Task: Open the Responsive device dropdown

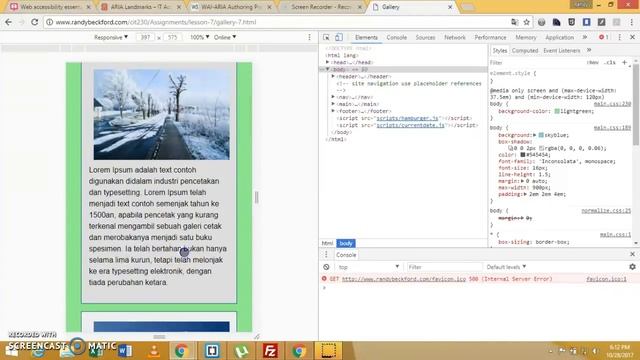Action: coord(111,37)
